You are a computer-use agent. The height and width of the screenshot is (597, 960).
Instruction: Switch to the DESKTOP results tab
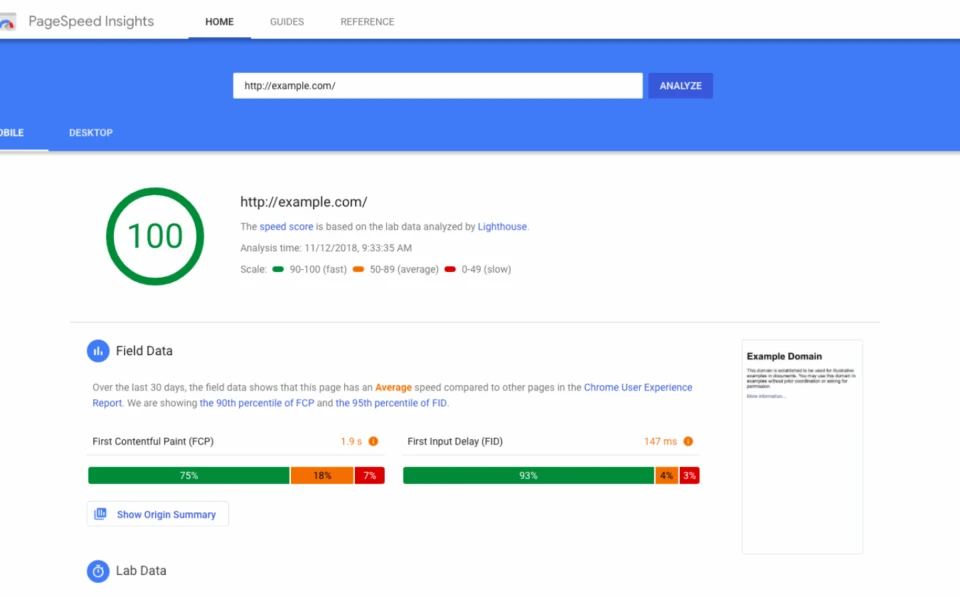(x=91, y=133)
